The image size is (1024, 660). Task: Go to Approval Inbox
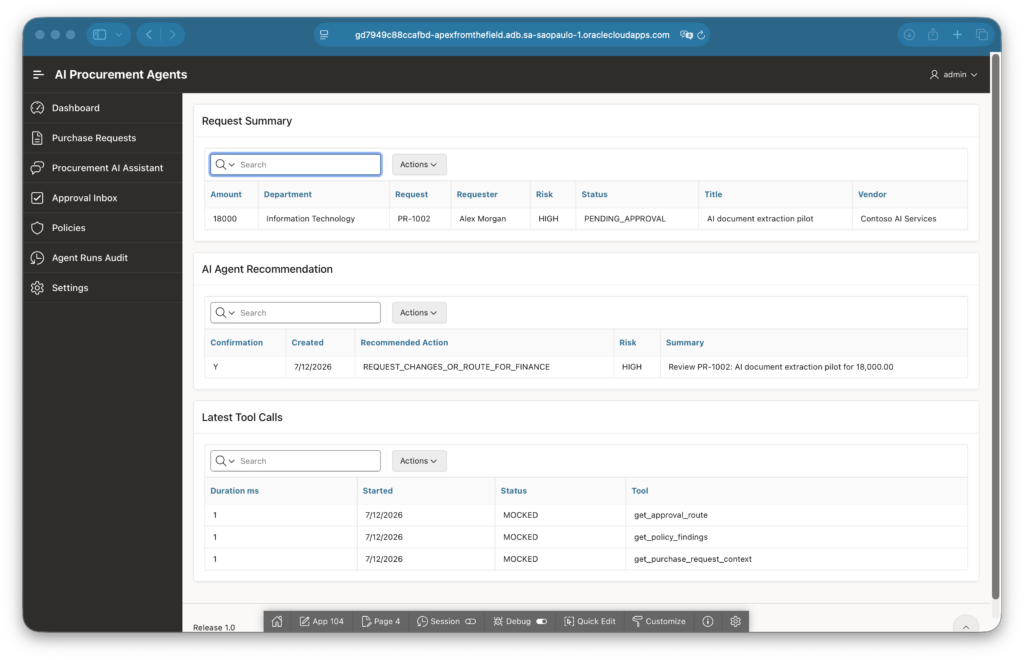pos(103,198)
